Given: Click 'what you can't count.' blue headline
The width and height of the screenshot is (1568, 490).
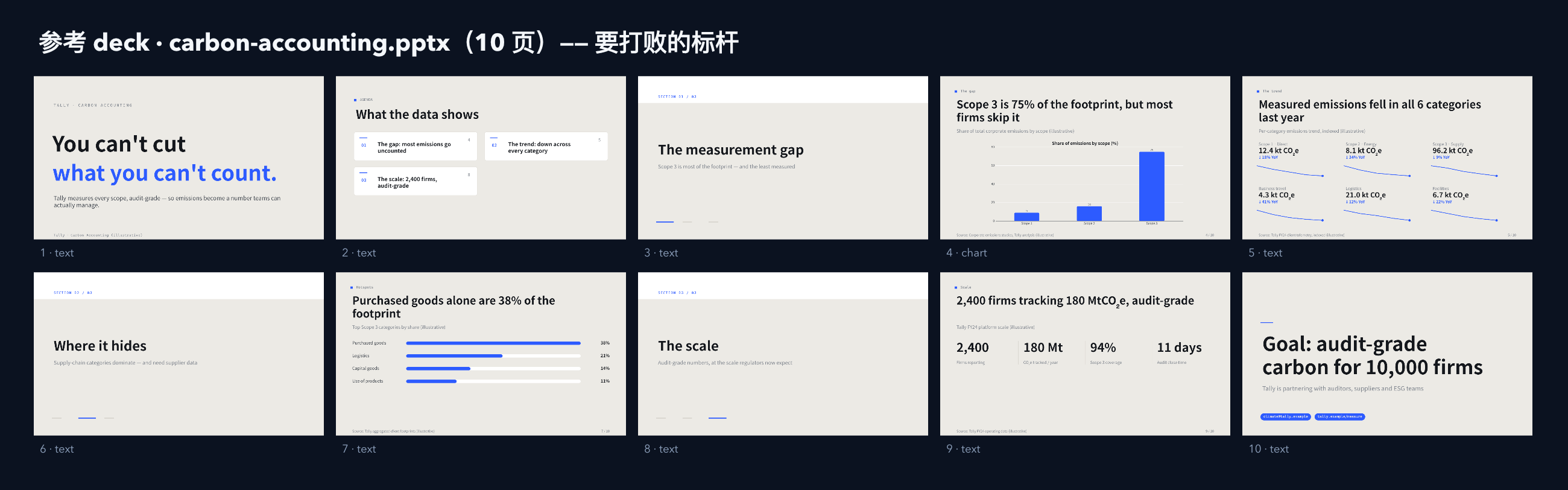Looking at the screenshot, I should [165, 173].
